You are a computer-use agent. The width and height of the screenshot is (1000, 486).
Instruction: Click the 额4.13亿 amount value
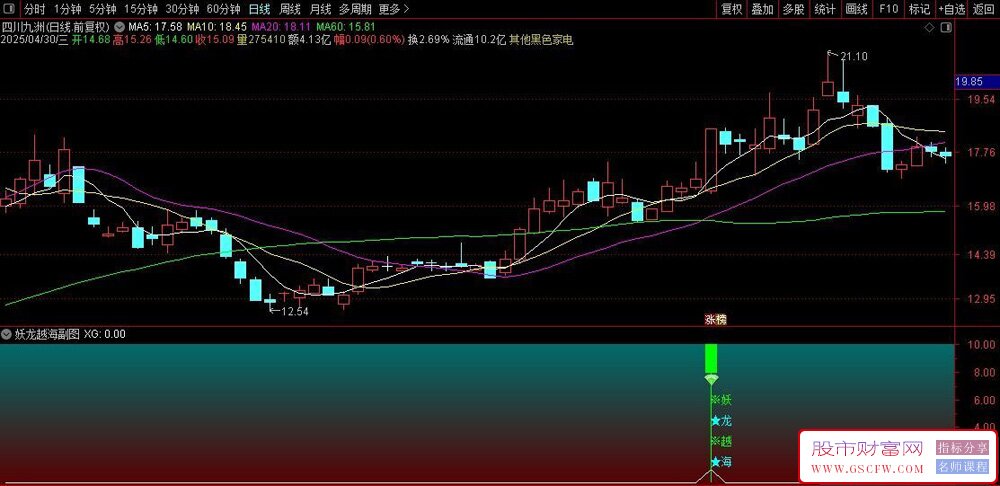309,40
